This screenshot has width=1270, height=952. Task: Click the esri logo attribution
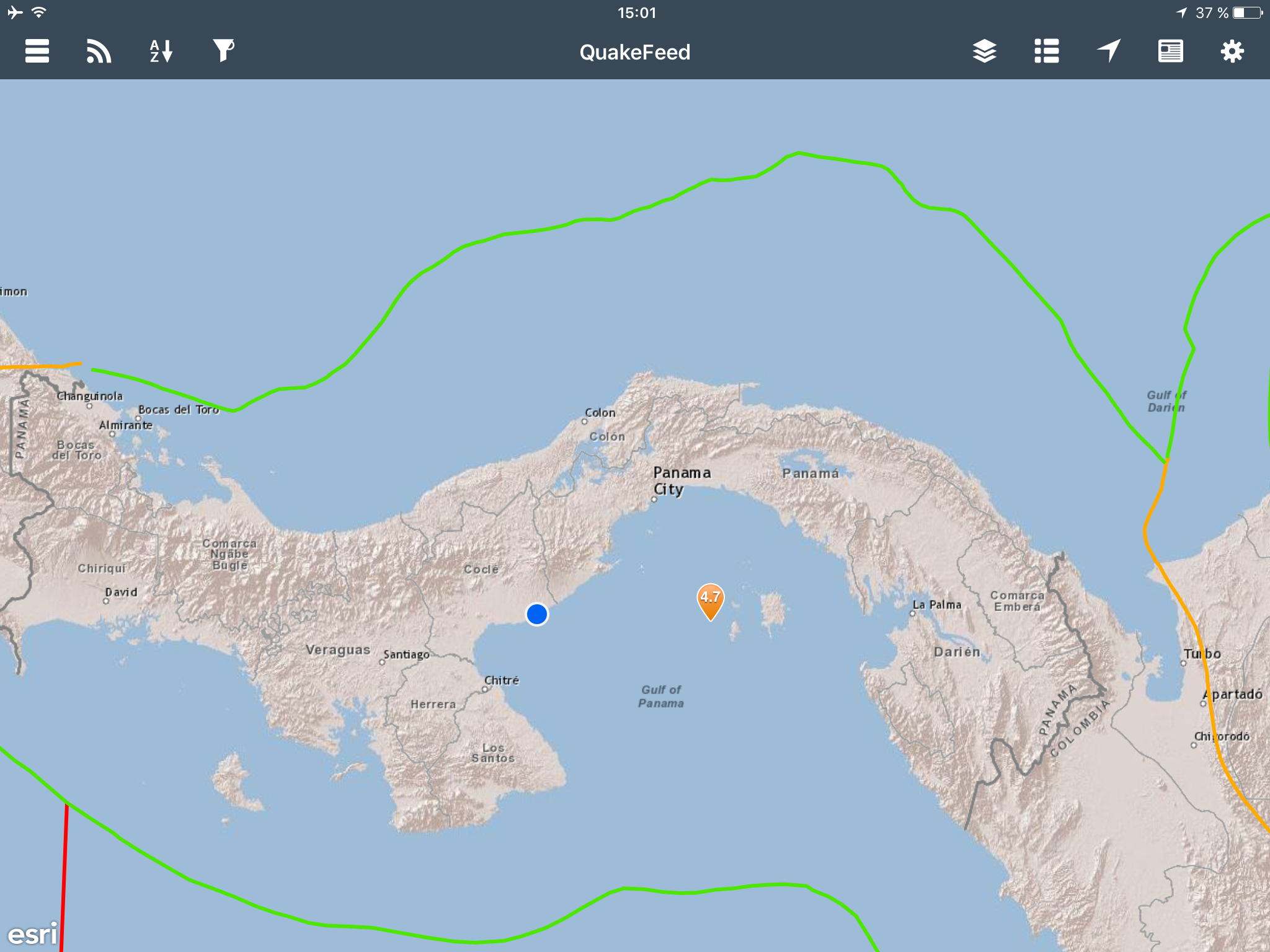point(32,934)
